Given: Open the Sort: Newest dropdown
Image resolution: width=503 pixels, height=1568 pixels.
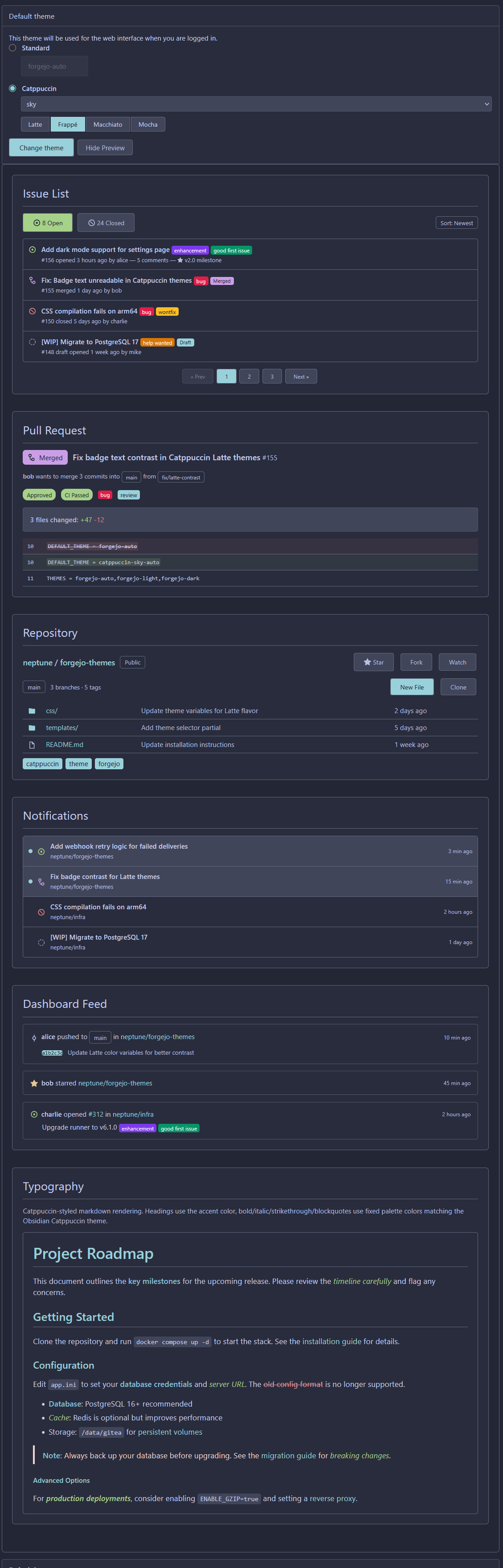Looking at the screenshot, I should (x=456, y=223).
